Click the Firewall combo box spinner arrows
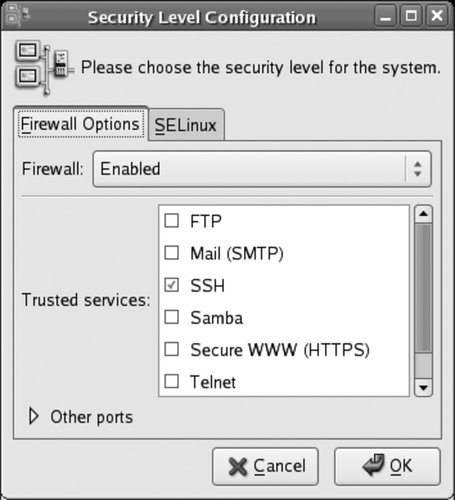 click(418, 169)
